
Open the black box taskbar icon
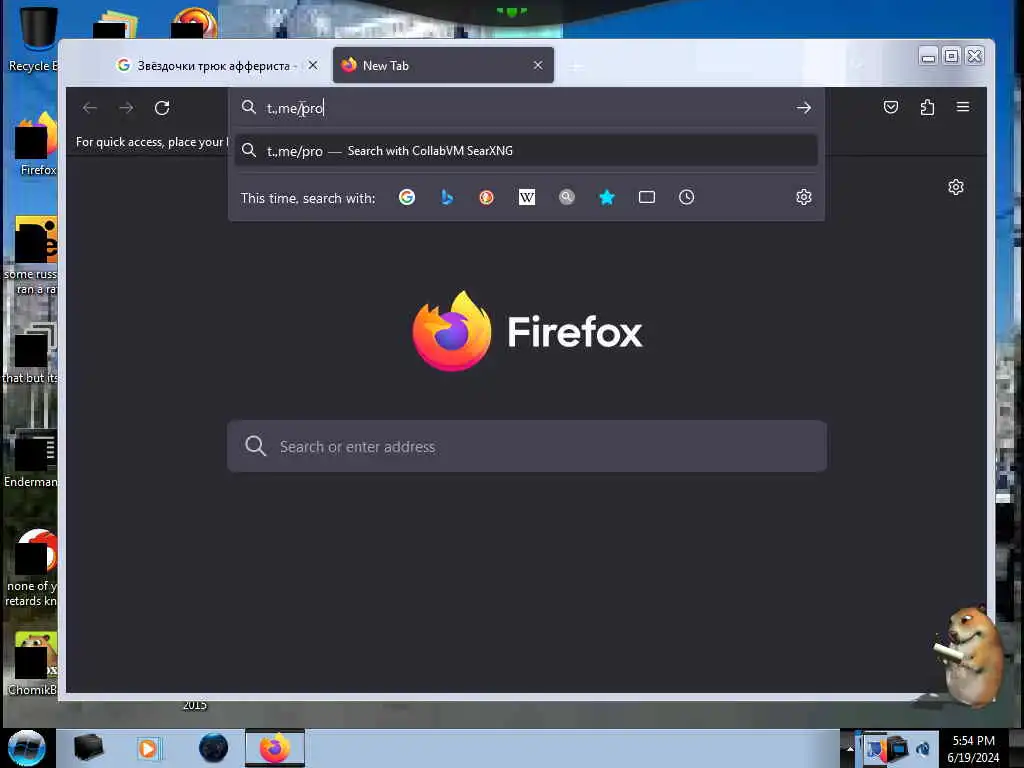(88, 748)
